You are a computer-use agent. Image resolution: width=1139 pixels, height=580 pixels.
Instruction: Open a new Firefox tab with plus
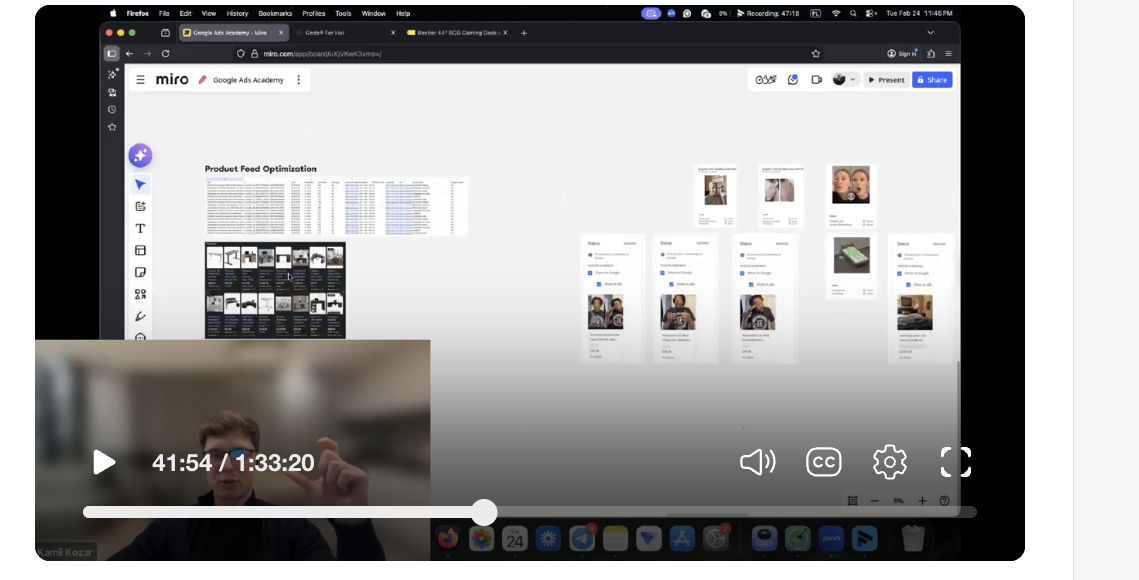pos(524,33)
